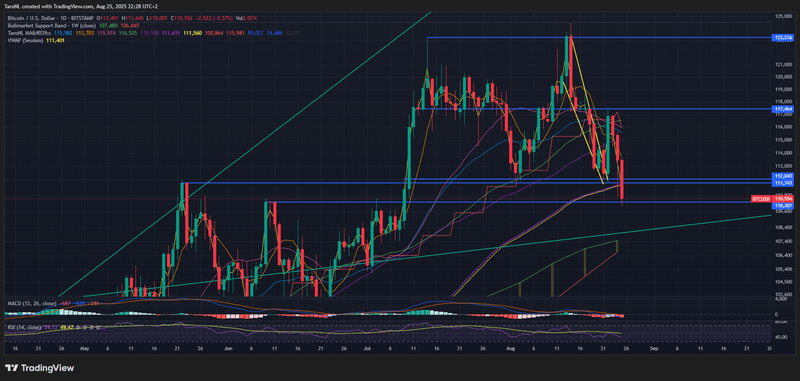The height and width of the screenshot is (381, 800).
Task: Click the 120,000 price axis label
Action: tap(783, 77)
